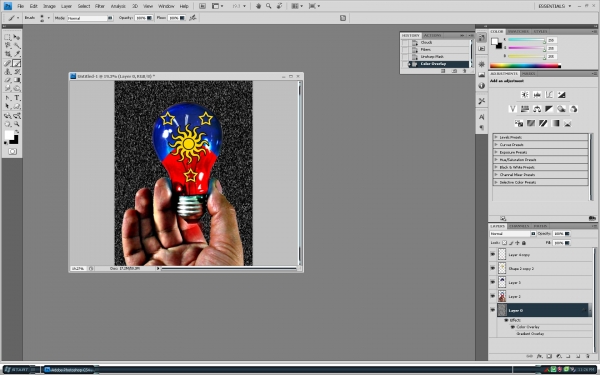Expand the Selective Color Presets list
This screenshot has width=600, height=375.
tap(496, 182)
